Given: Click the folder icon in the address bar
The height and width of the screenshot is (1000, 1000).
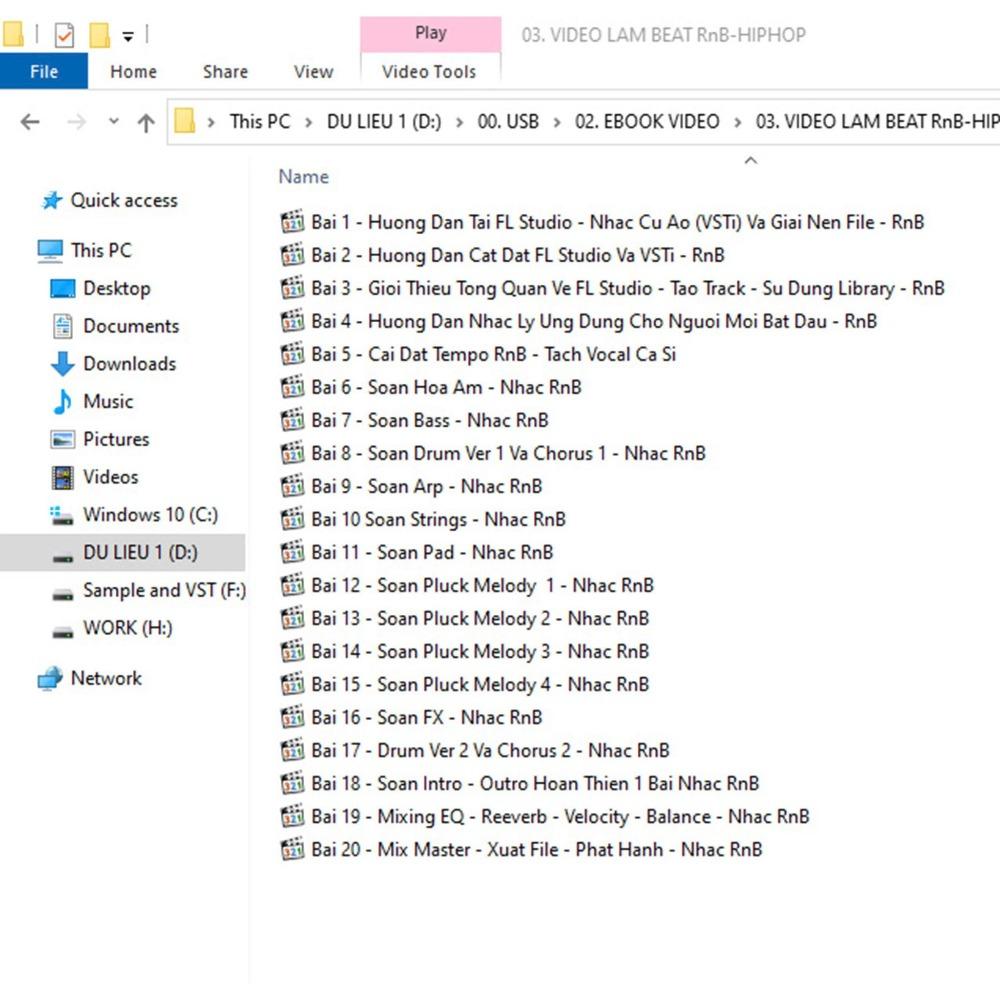Looking at the screenshot, I should [184, 121].
